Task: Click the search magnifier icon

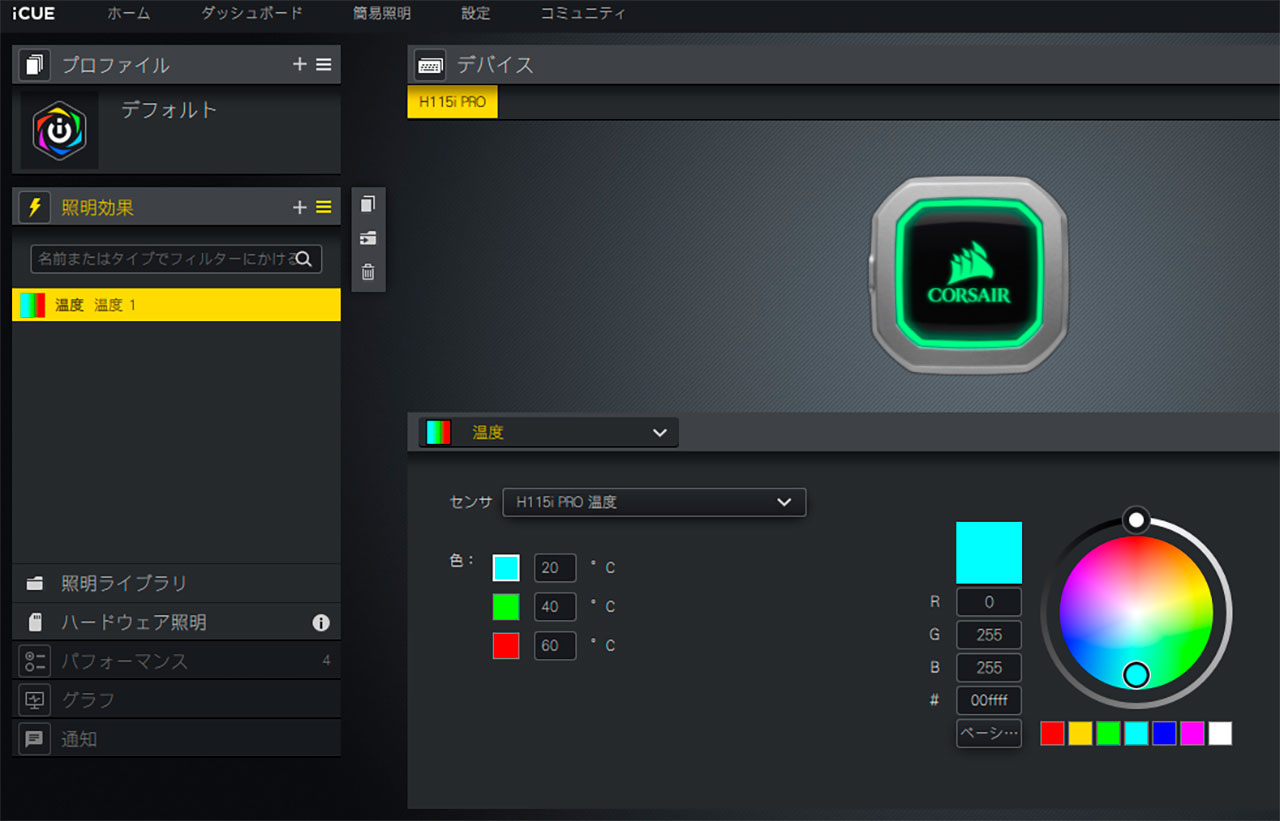Action: click(304, 259)
